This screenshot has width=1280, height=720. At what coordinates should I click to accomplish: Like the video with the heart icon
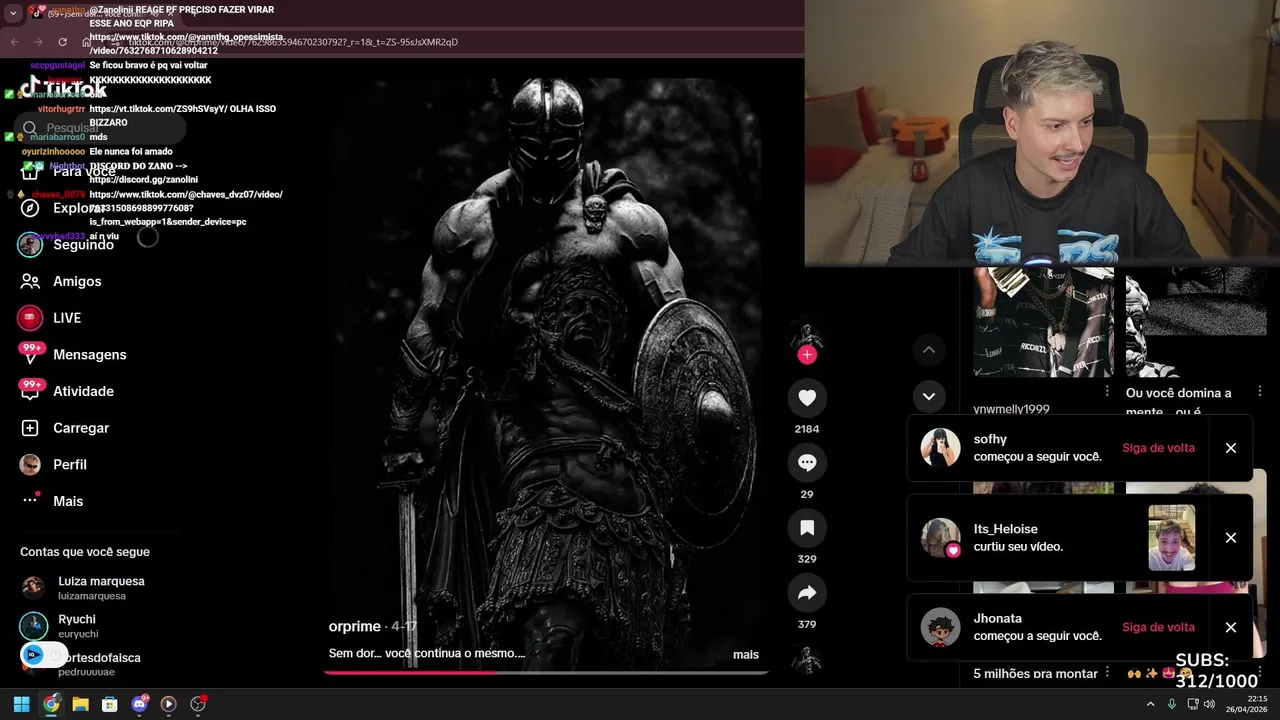pyautogui.click(x=807, y=397)
